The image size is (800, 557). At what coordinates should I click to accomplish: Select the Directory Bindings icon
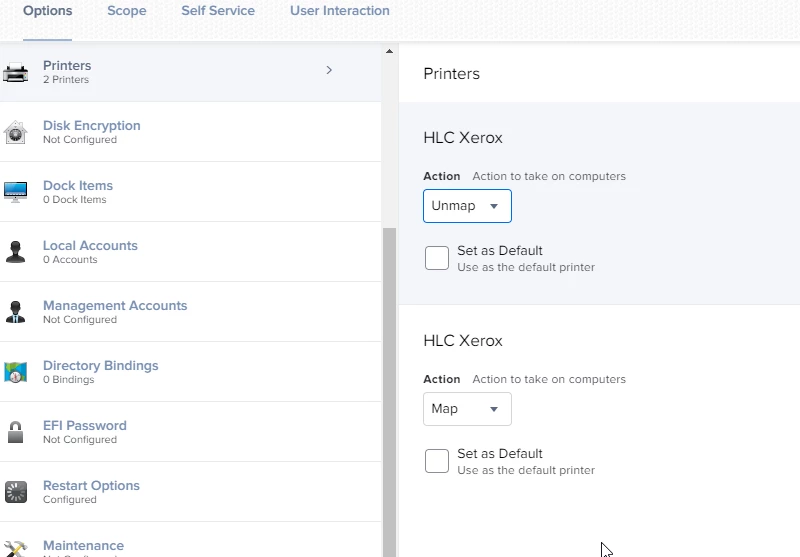pyautogui.click(x=16, y=372)
